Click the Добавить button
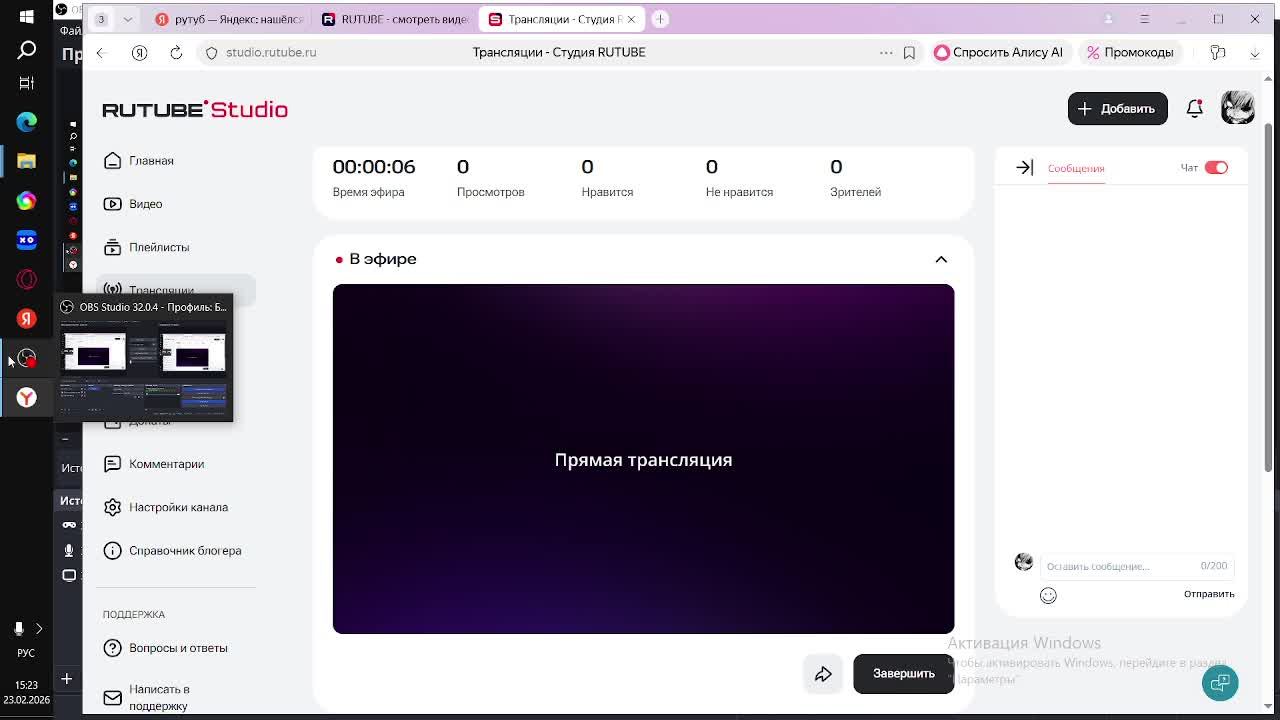 [x=1117, y=109]
